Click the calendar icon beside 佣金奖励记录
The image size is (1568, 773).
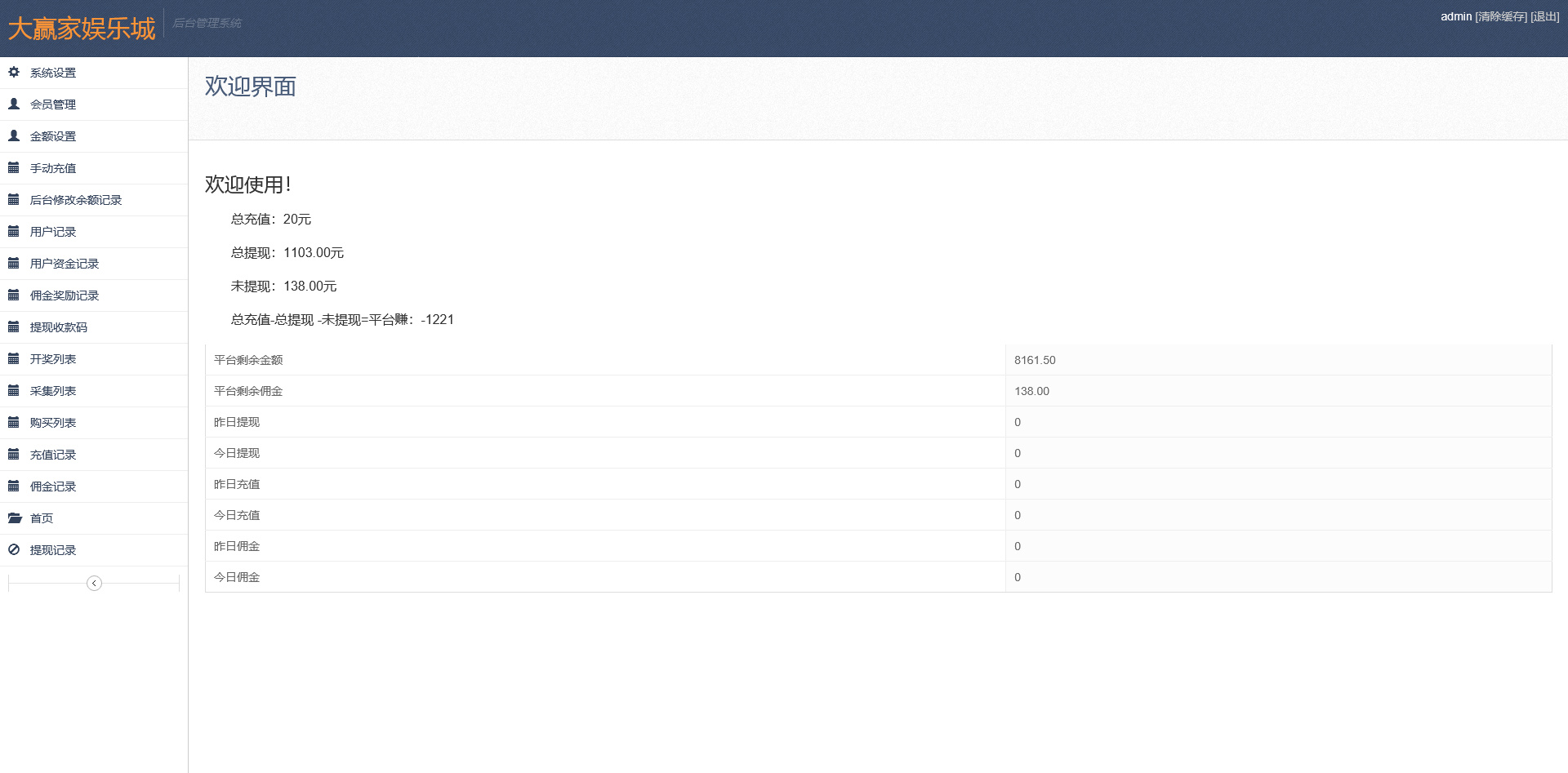point(14,295)
